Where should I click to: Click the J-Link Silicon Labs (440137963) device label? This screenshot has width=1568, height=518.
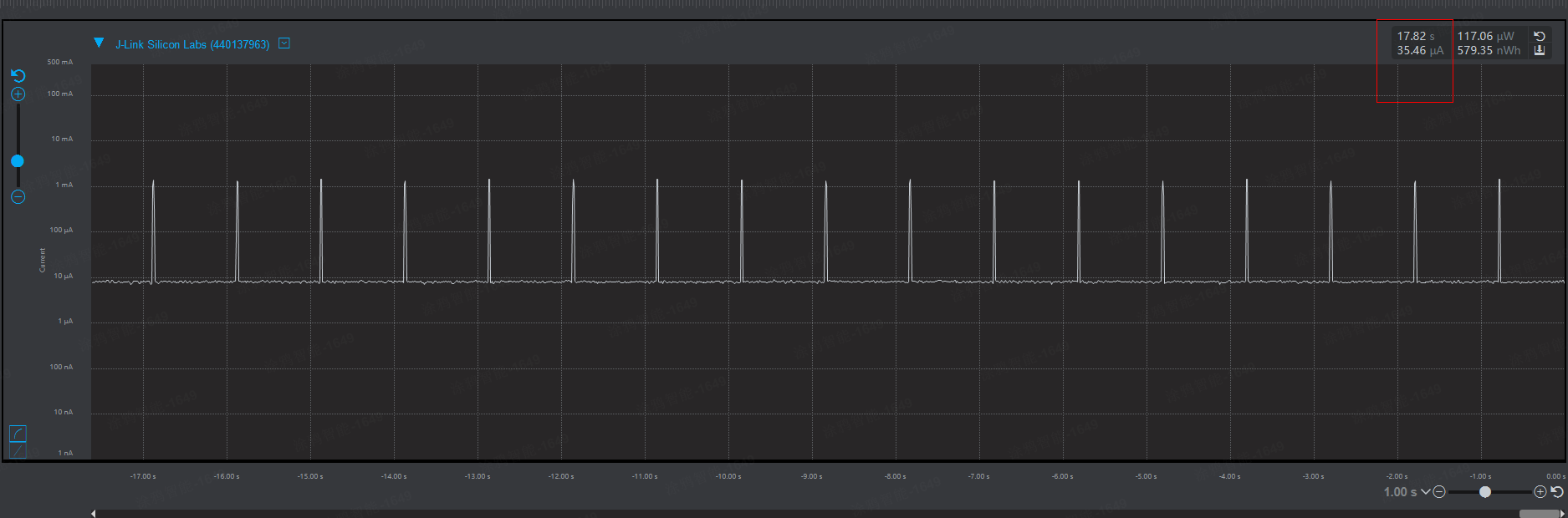click(192, 44)
